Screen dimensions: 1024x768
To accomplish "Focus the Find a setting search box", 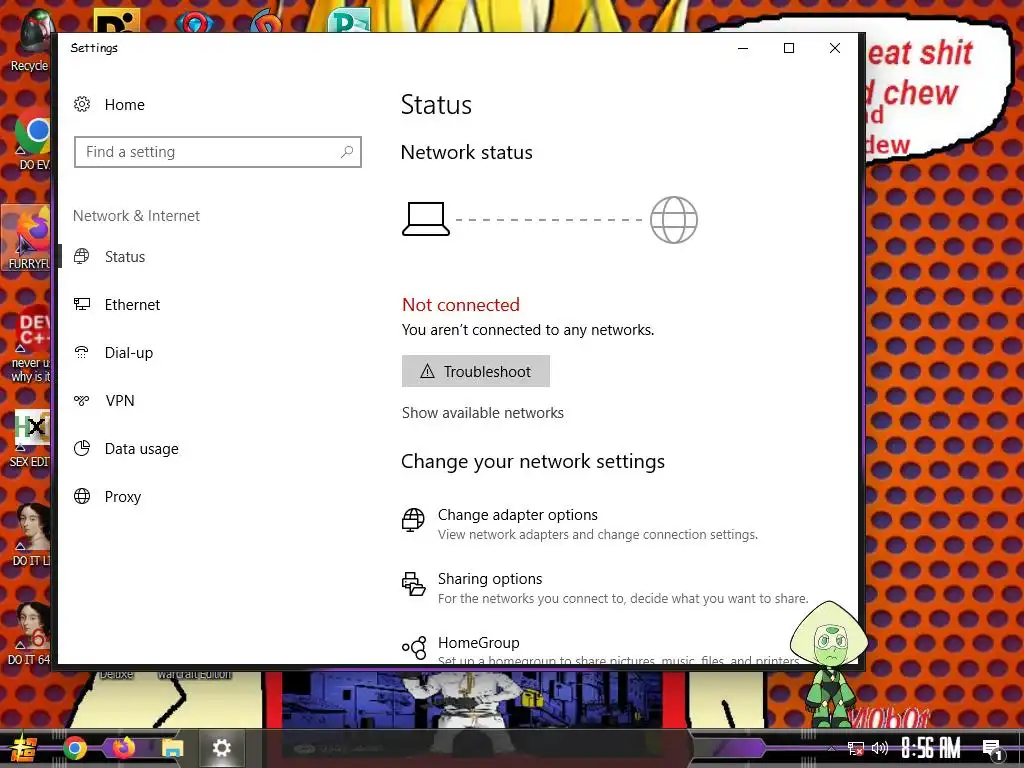I will point(217,152).
